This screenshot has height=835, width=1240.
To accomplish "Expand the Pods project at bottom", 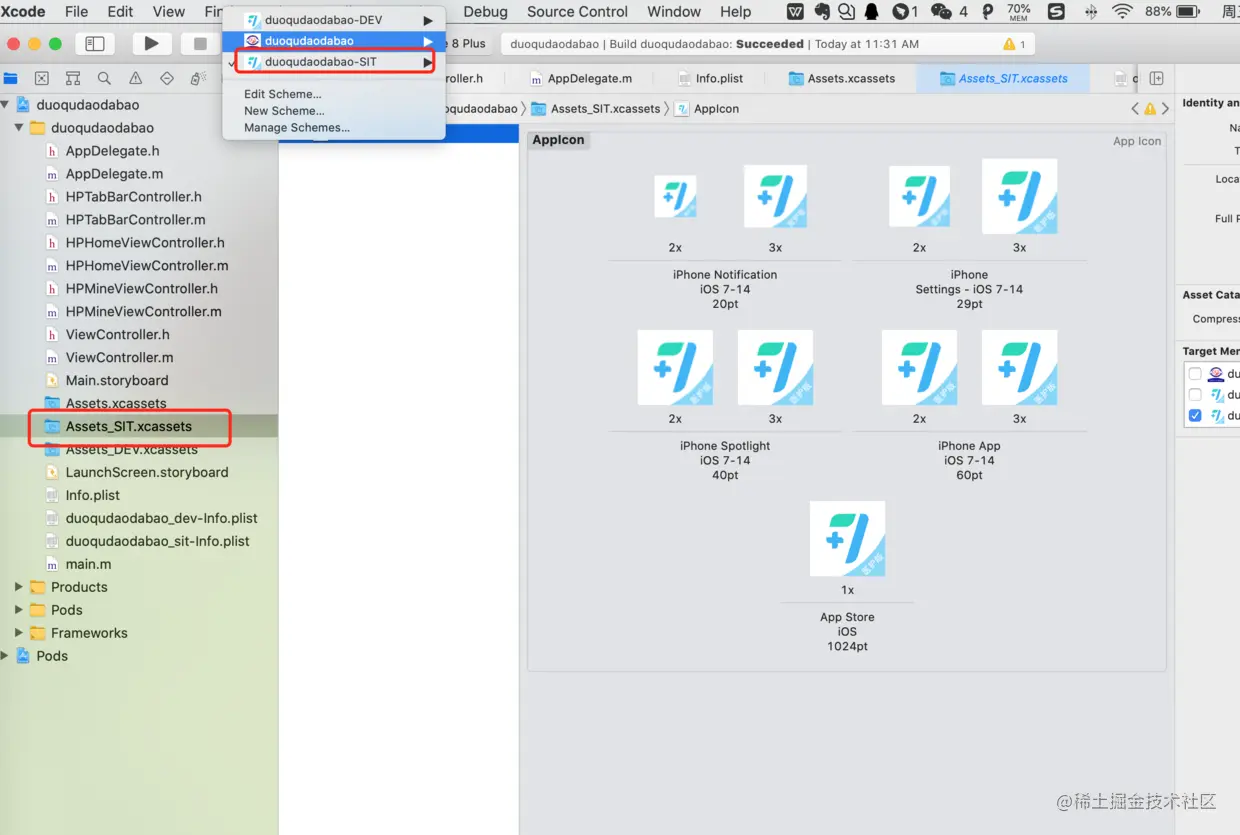I will [x=6, y=656].
